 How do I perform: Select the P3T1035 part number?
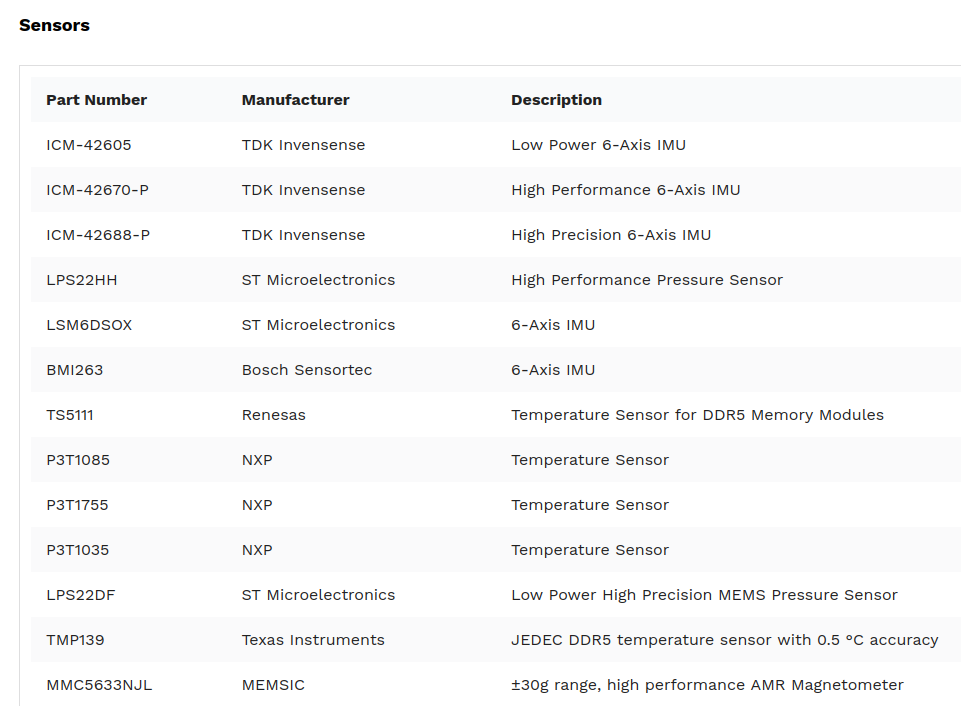[78, 550]
